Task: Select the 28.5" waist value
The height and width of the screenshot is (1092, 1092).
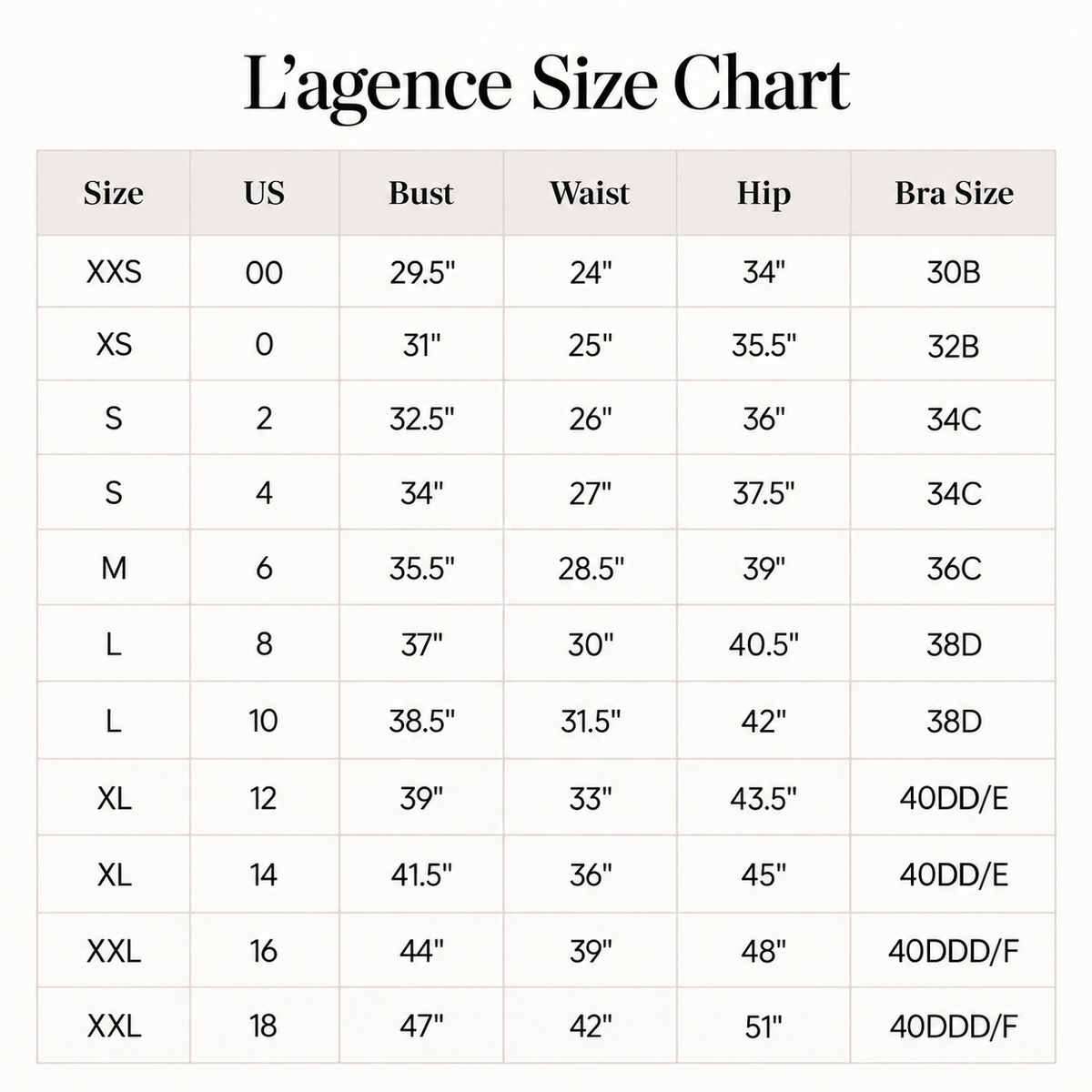Action: (x=591, y=569)
